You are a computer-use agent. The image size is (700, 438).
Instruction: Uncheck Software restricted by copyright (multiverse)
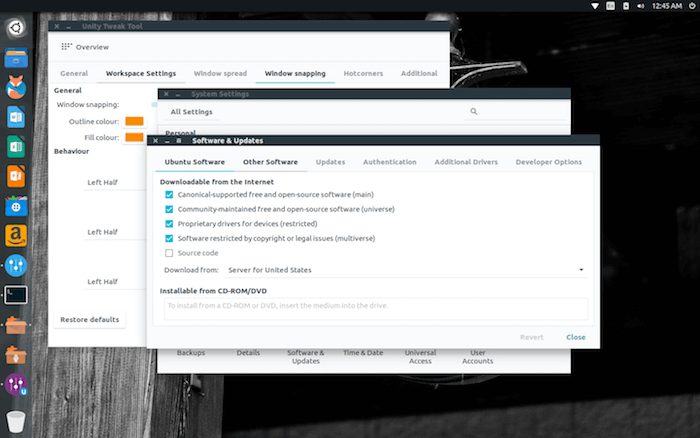tap(169, 238)
